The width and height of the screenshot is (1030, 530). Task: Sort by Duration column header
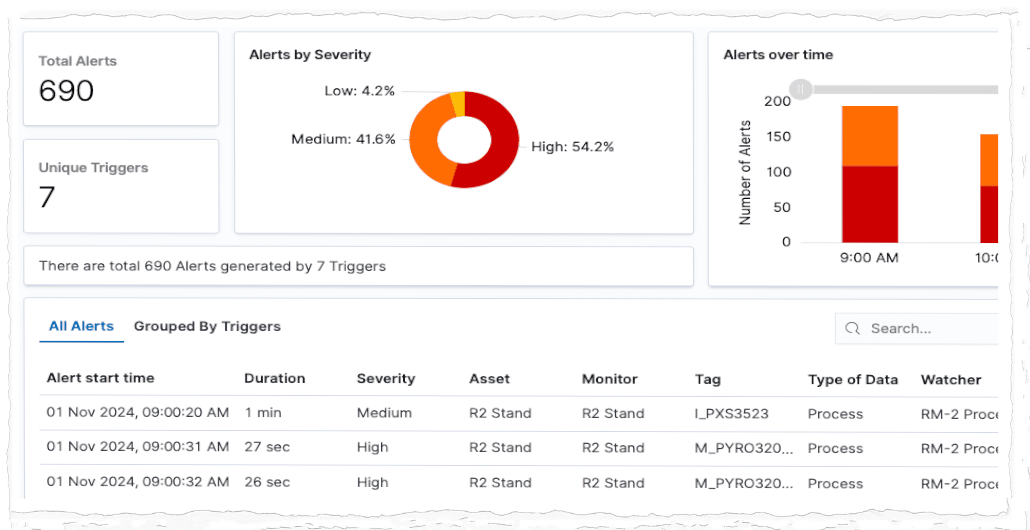275,378
